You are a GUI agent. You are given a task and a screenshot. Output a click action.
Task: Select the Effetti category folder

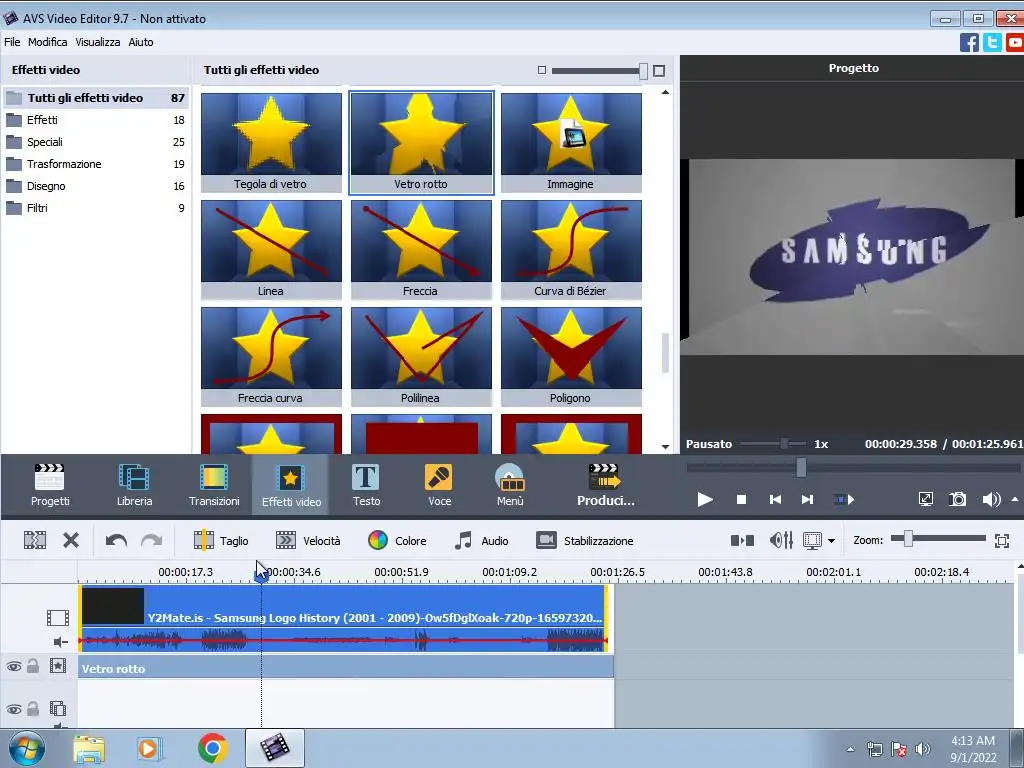(x=96, y=120)
